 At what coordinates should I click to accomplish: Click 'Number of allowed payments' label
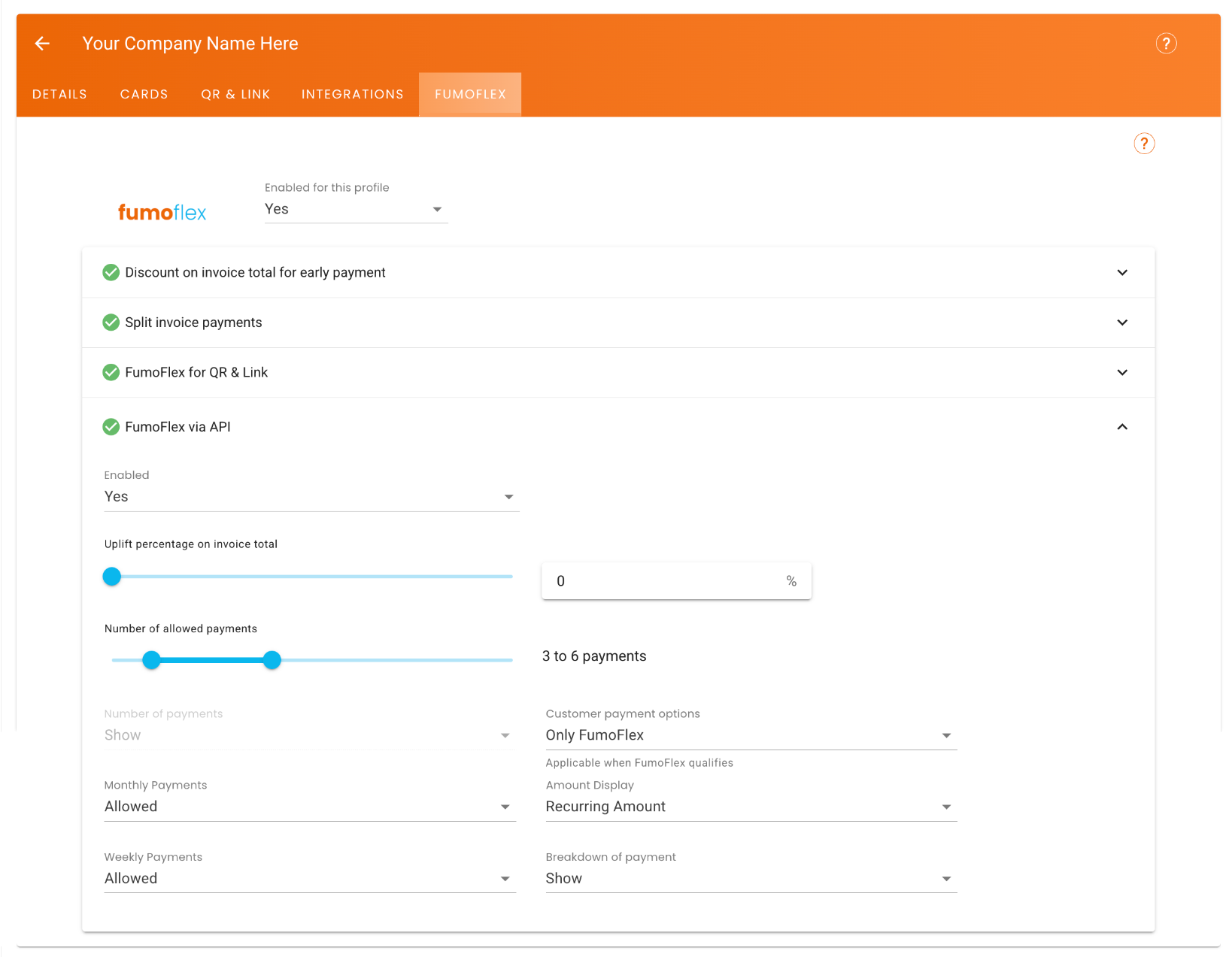click(x=181, y=628)
